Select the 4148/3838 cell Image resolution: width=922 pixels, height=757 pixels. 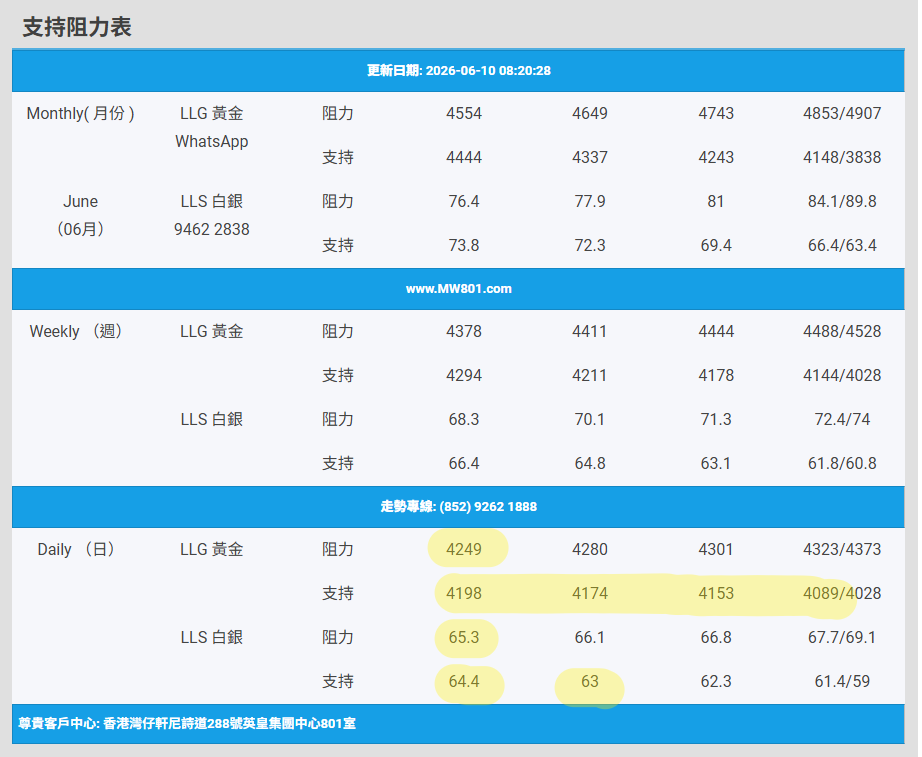click(842, 157)
